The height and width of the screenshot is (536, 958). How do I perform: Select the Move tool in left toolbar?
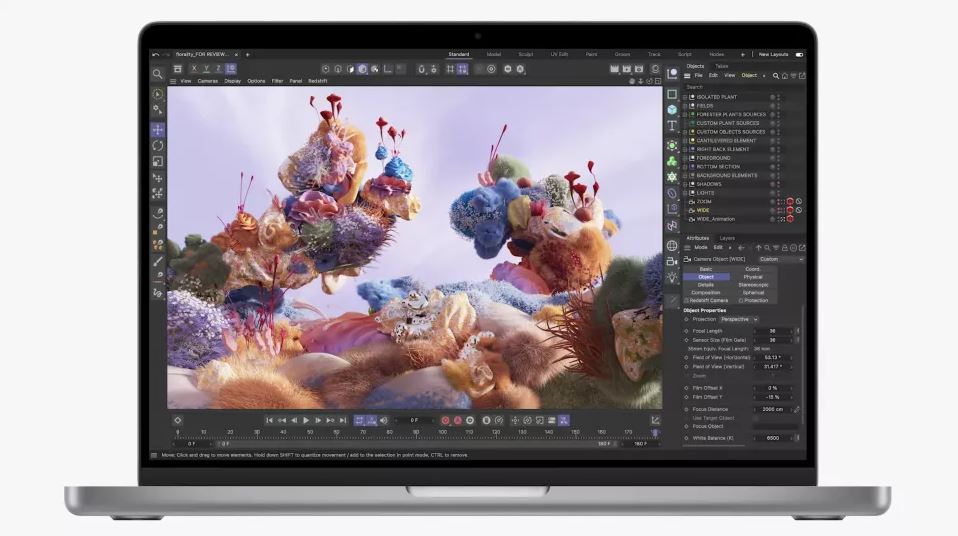[158, 130]
